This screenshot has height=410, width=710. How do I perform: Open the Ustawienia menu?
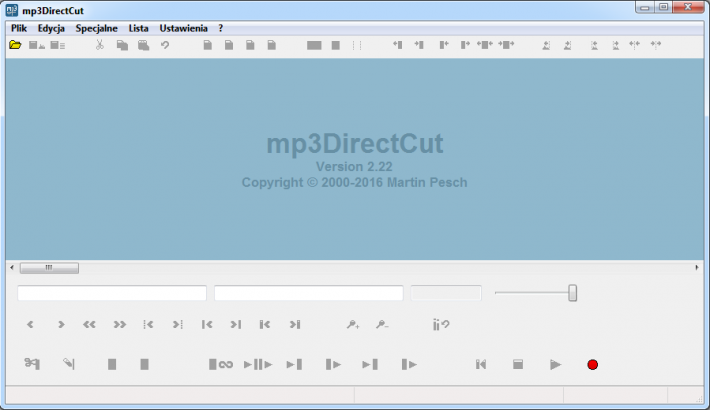click(183, 28)
